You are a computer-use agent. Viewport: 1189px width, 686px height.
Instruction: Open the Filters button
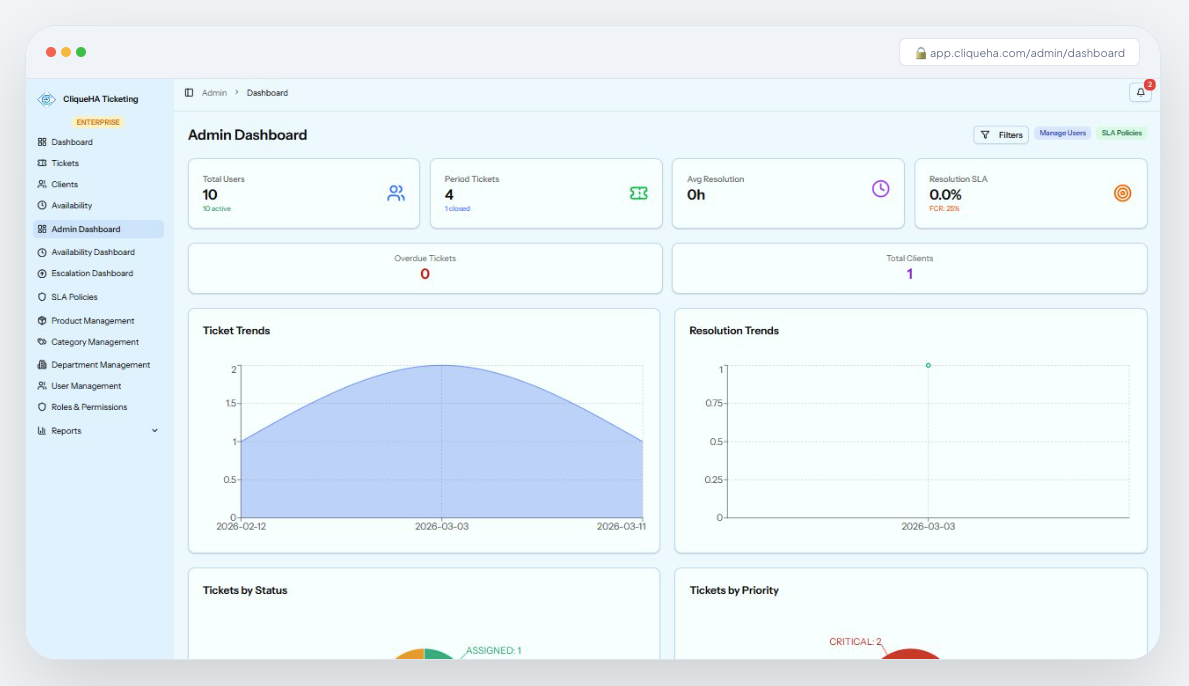[1001, 135]
